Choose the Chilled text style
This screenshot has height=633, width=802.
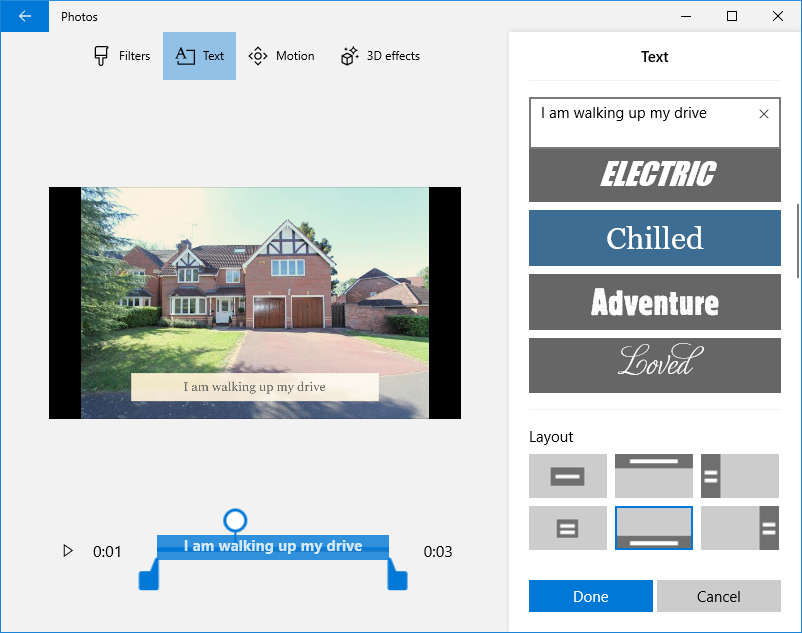click(655, 238)
